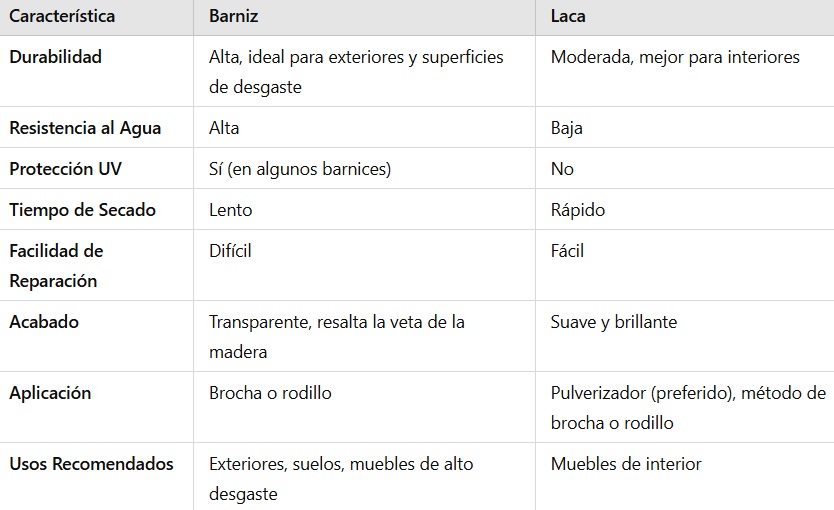Viewport: 834px width, 510px height.
Task: Click the Lento cell under Barniz
Action: 231,210
